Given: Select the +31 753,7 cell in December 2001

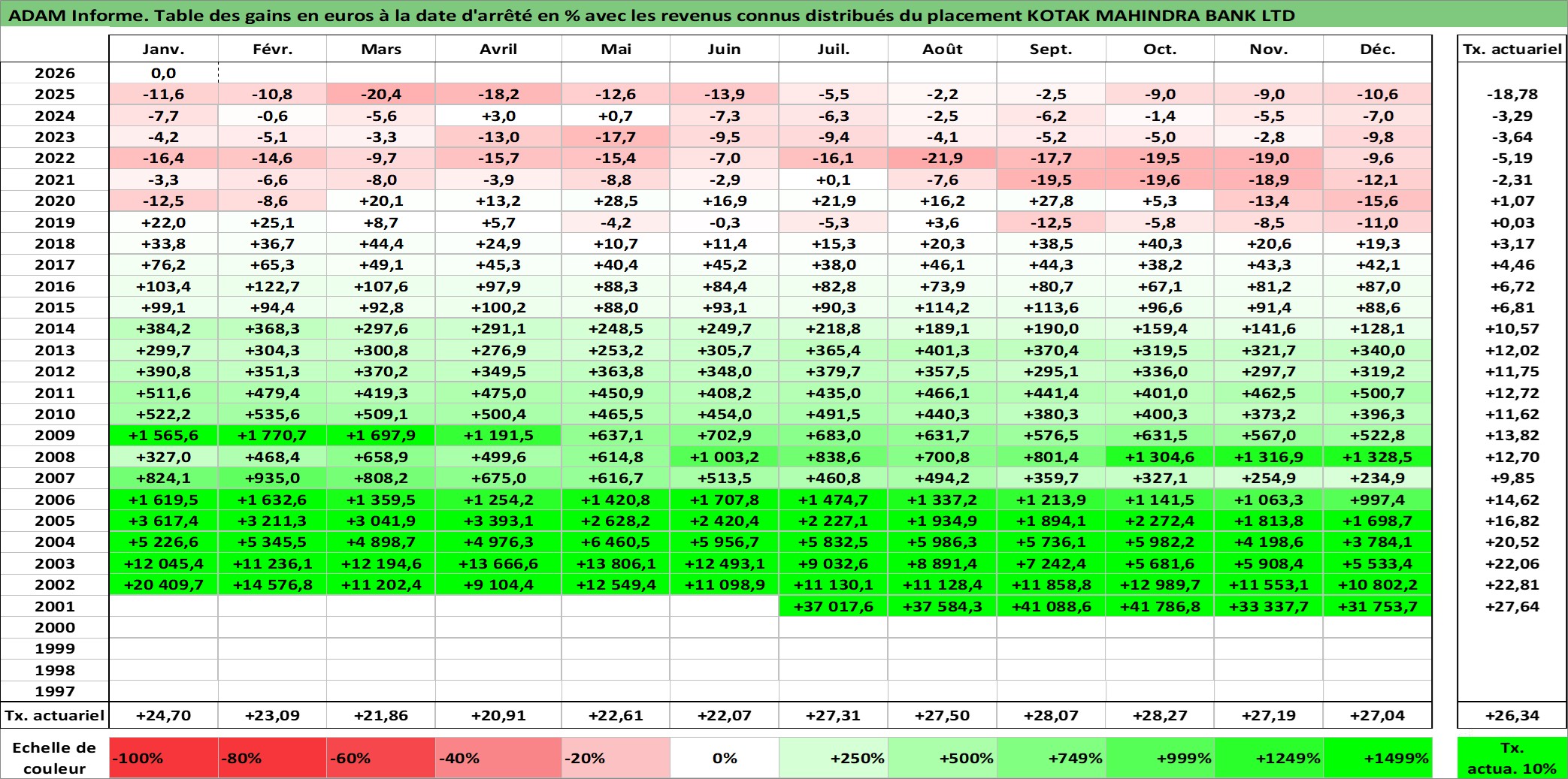Looking at the screenshot, I should [x=1378, y=606].
